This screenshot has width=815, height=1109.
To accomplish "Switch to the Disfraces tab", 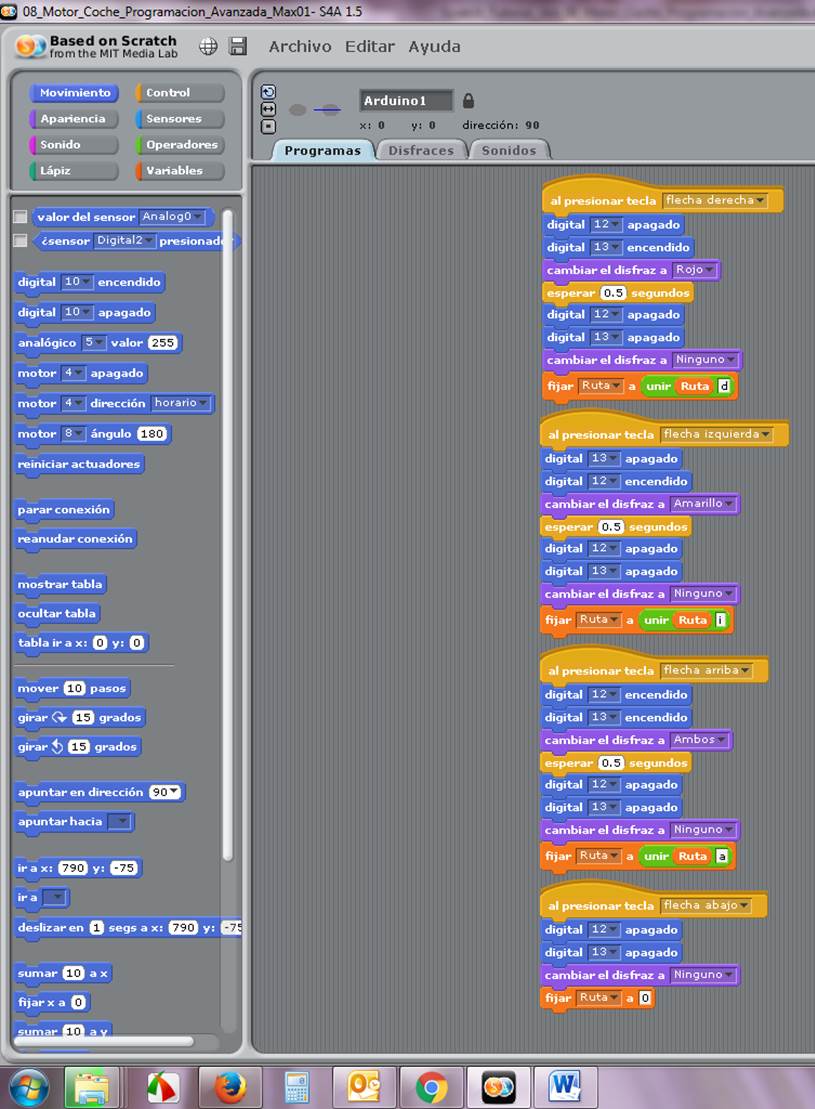I will pos(421,151).
